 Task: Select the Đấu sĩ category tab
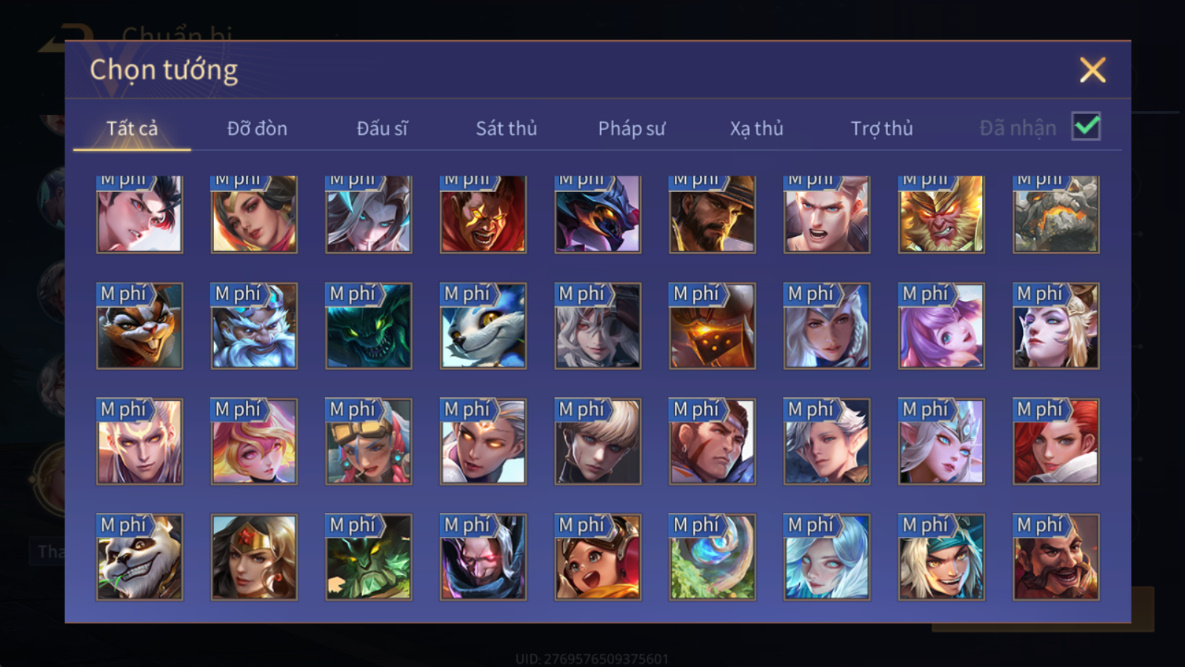(x=382, y=128)
